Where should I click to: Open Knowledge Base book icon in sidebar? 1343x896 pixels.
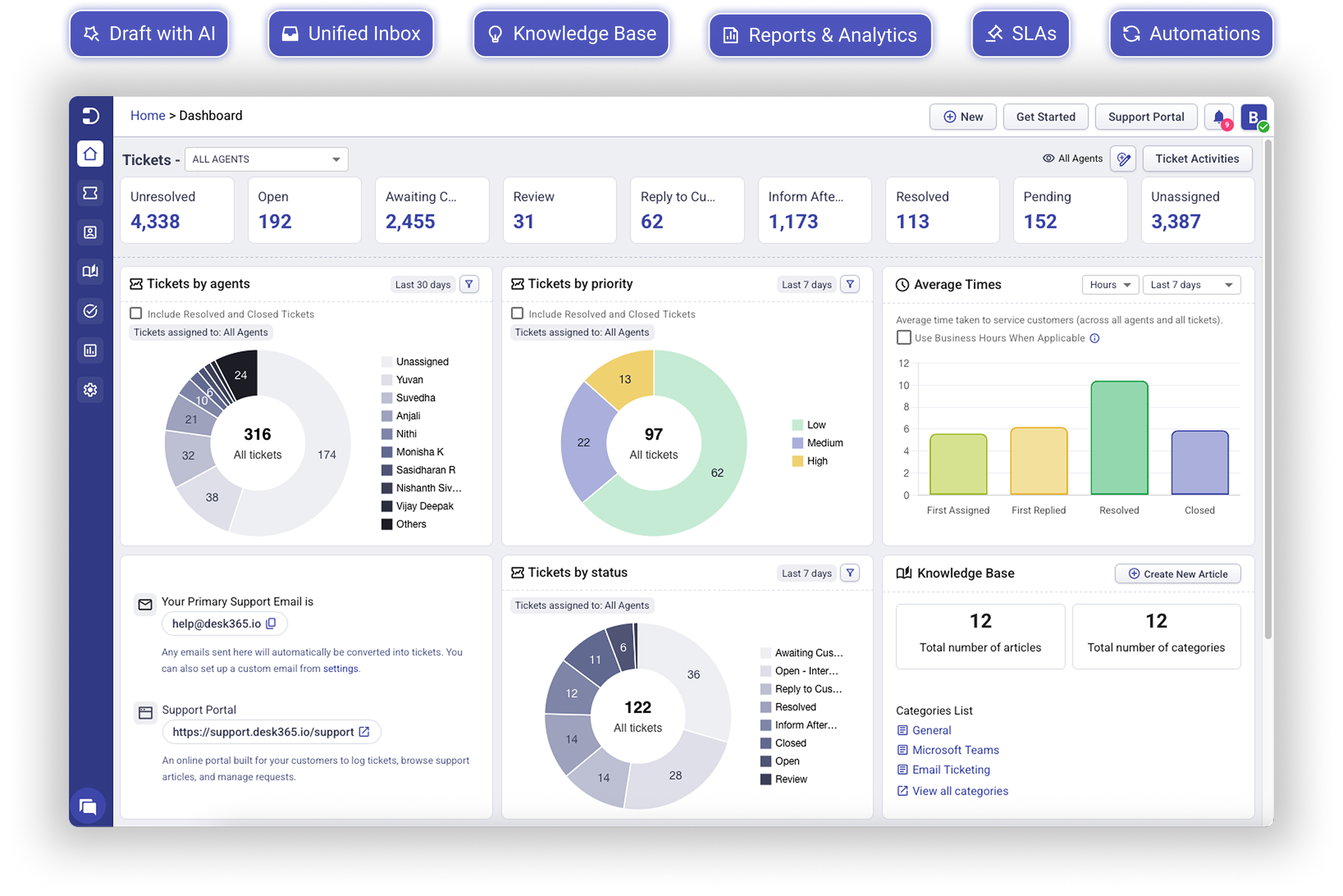[90, 271]
